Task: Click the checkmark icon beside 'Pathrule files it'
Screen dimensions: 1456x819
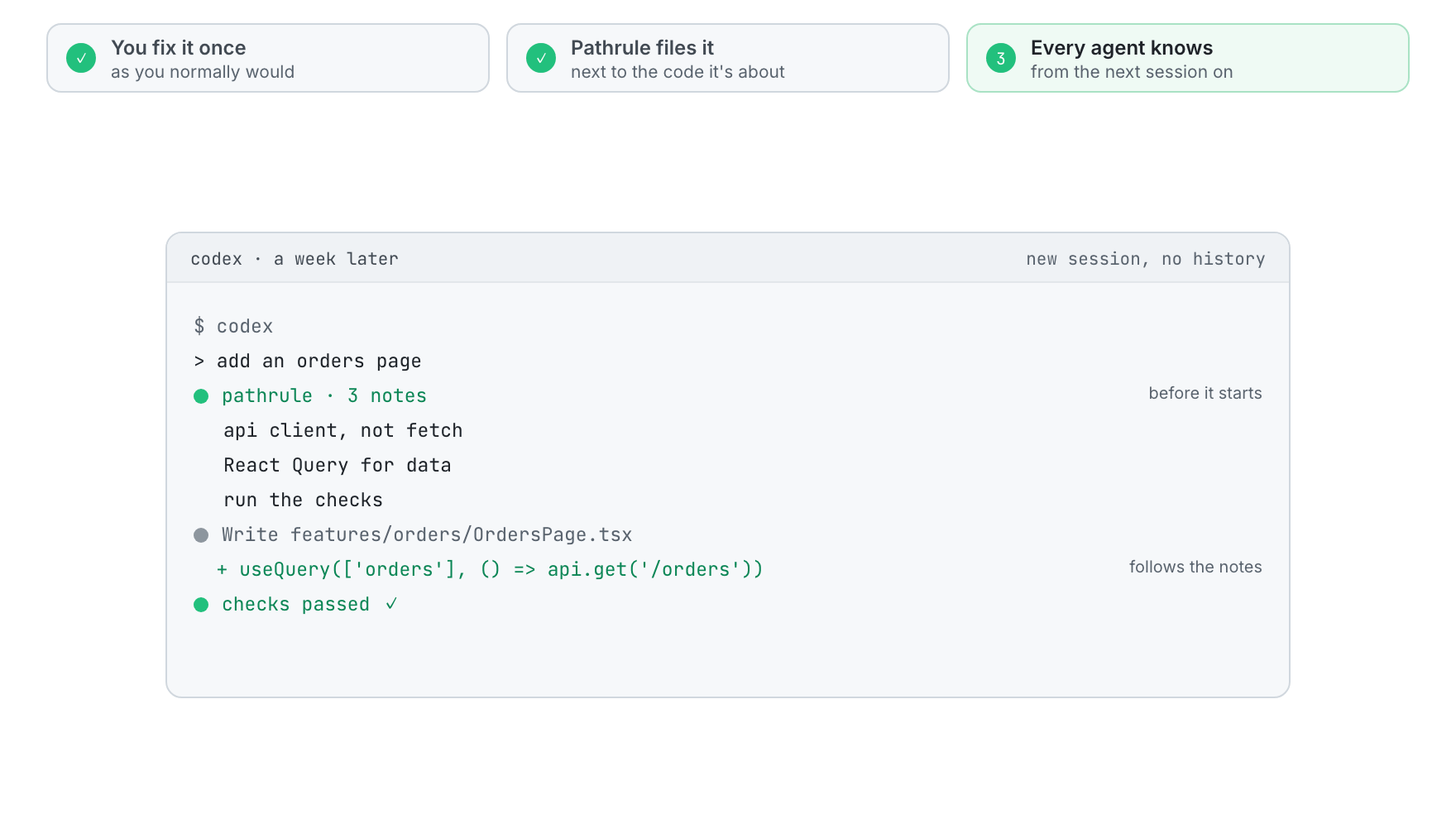Action: [x=541, y=58]
